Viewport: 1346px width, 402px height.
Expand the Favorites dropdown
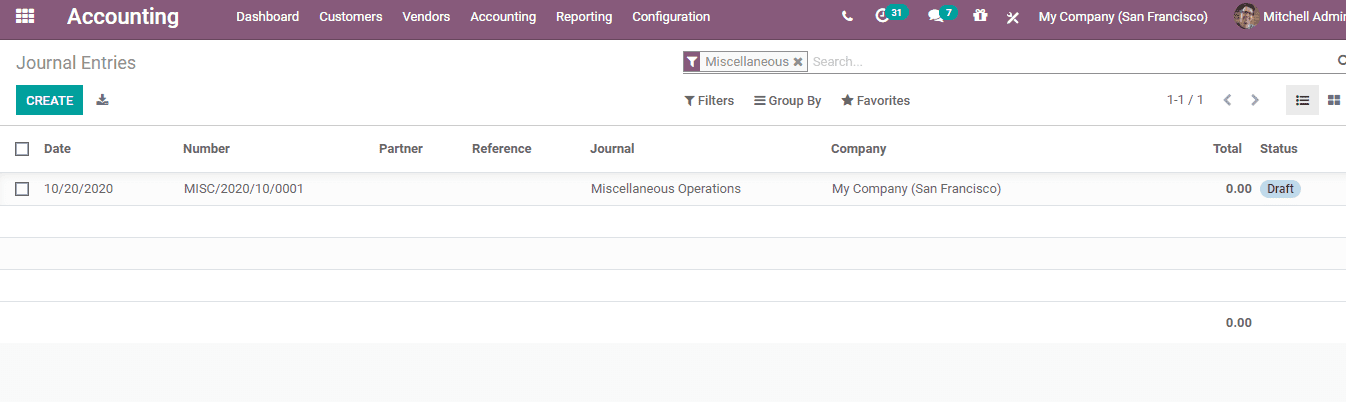875,101
